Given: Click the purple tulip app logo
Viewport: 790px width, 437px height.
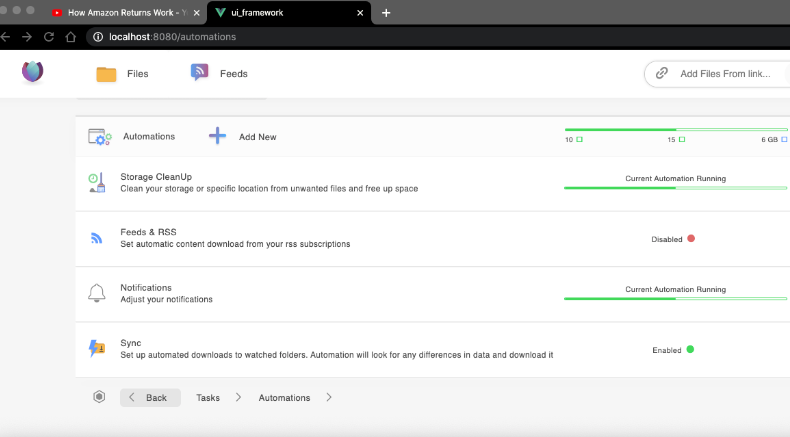Looking at the screenshot, I should pyautogui.click(x=33, y=72).
